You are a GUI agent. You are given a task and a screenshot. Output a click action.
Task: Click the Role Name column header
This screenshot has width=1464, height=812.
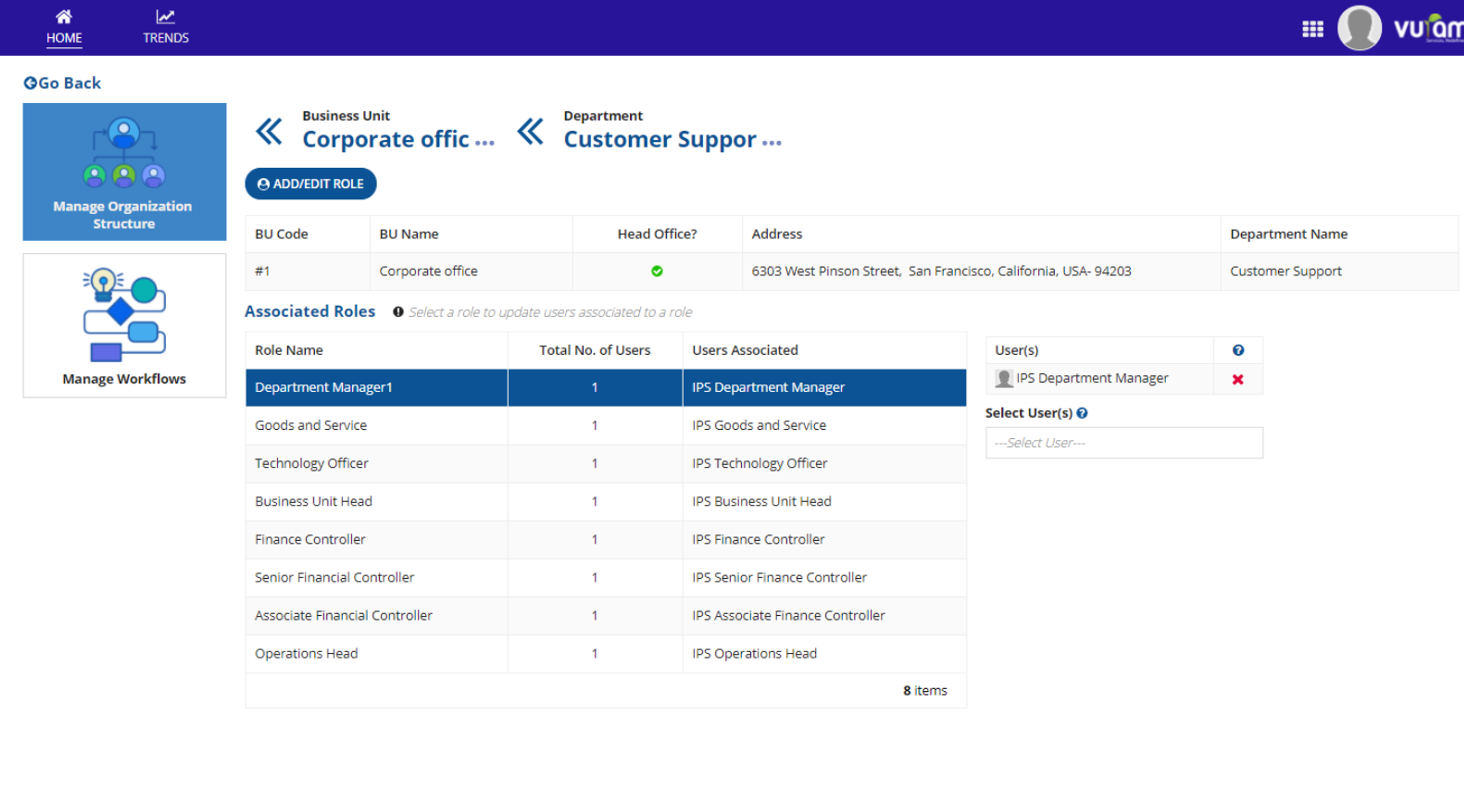(x=289, y=350)
